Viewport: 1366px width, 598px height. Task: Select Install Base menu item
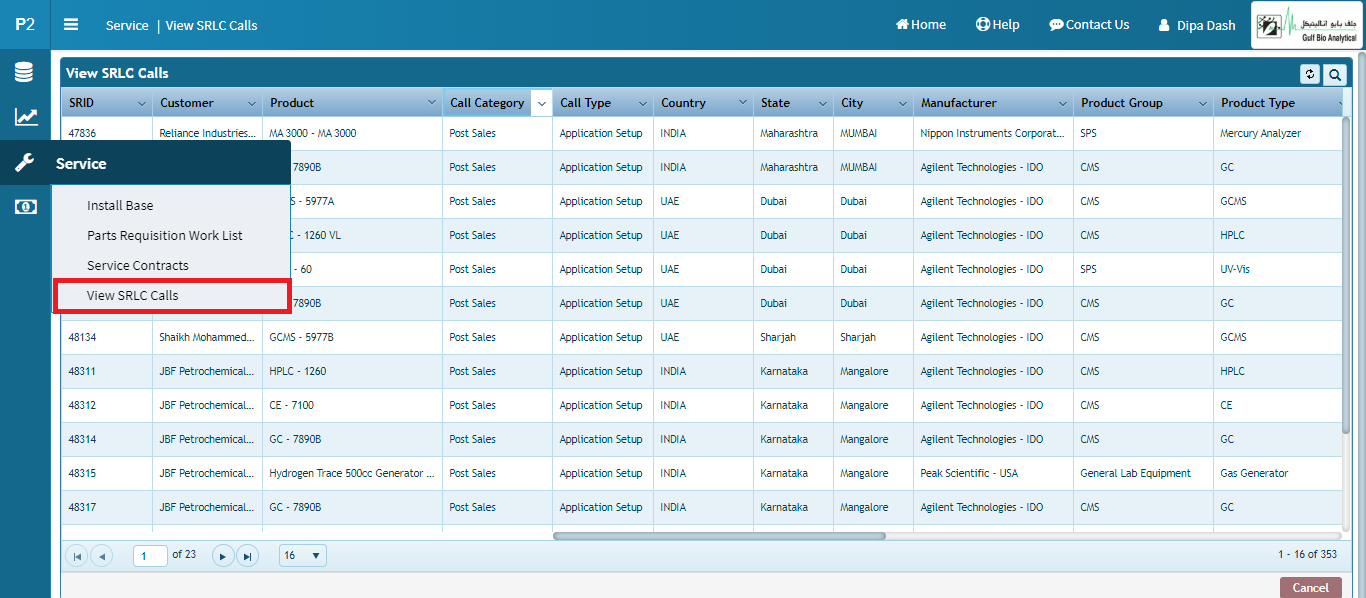pyautogui.click(x=120, y=205)
